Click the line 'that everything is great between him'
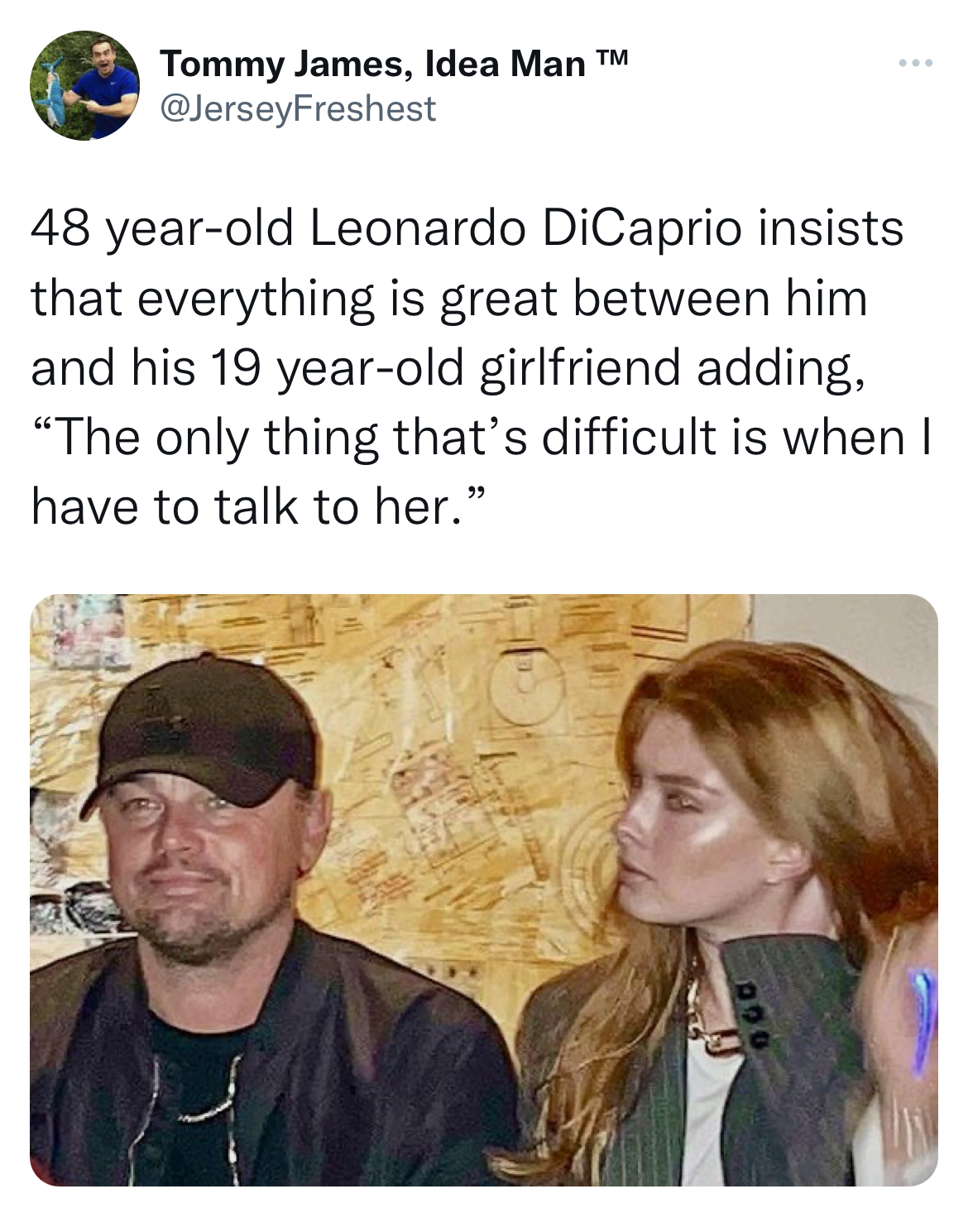This screenshot has height=1232, width=968. [449, 299]
